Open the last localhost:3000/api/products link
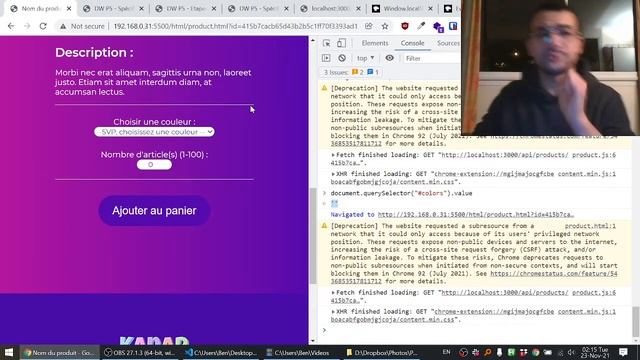640x360 pixels. [x=504, y=293]
